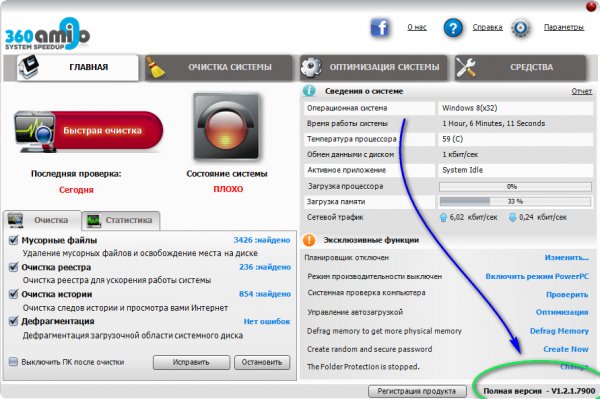Open the Очистка системы tab
Image resolution: width=600 pixels, height=399 pixels.
click(219, 67)
